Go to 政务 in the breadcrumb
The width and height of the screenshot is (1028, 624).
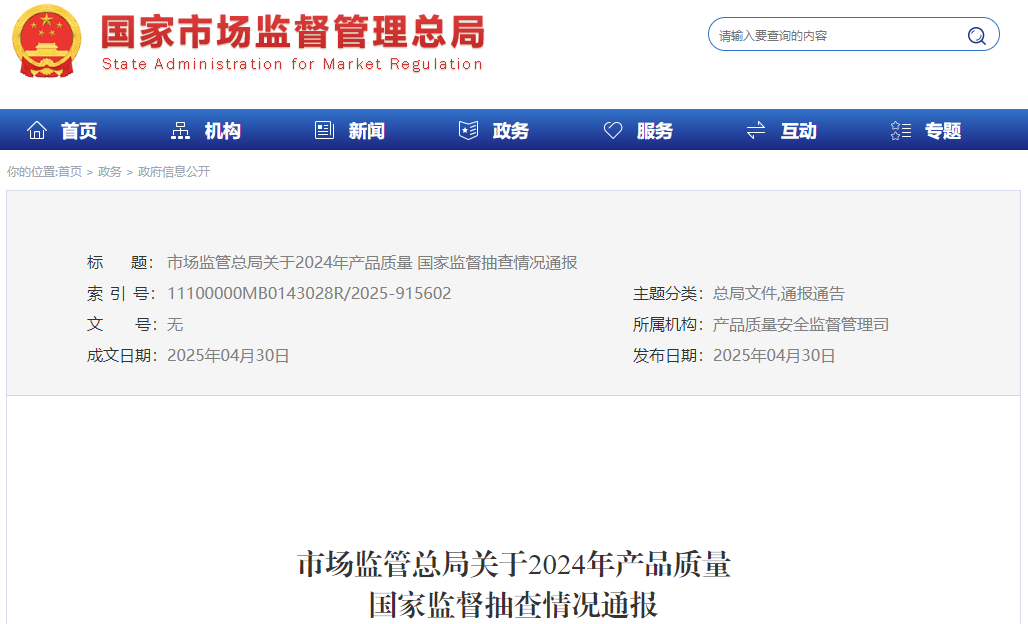click(109, 172)
